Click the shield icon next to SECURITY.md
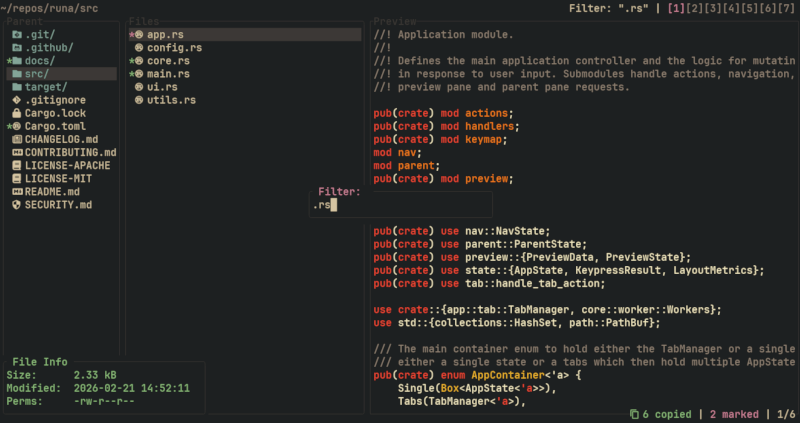 click(17, 205)
